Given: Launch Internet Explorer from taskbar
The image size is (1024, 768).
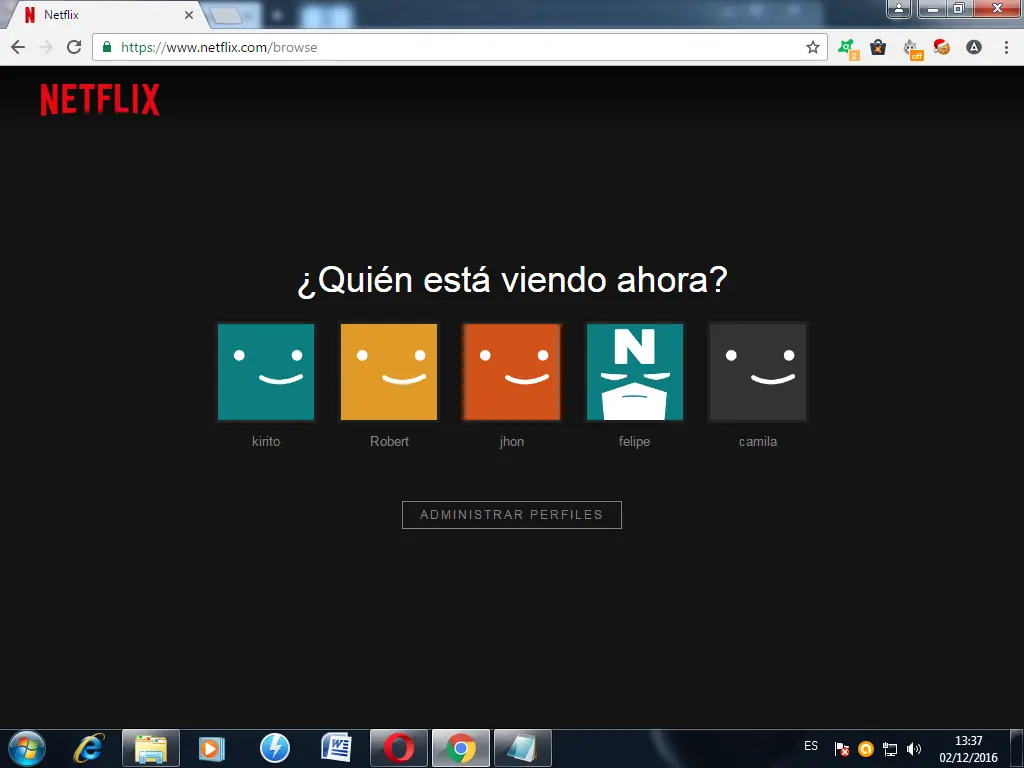Looking at the screenshot, I should [x=89, y=748].
